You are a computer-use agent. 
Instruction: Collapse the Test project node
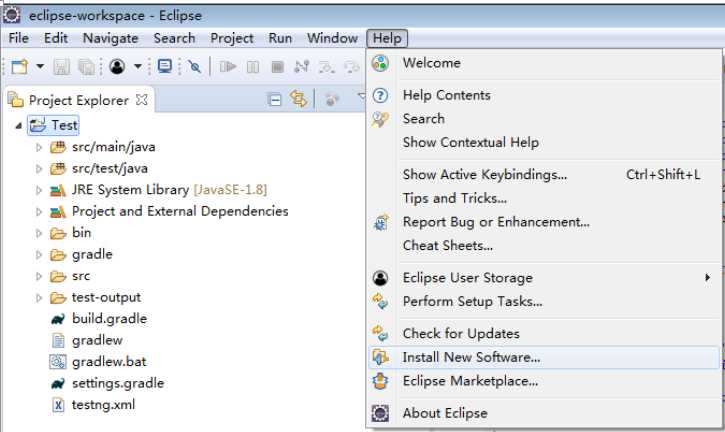(x=18, y=125)
